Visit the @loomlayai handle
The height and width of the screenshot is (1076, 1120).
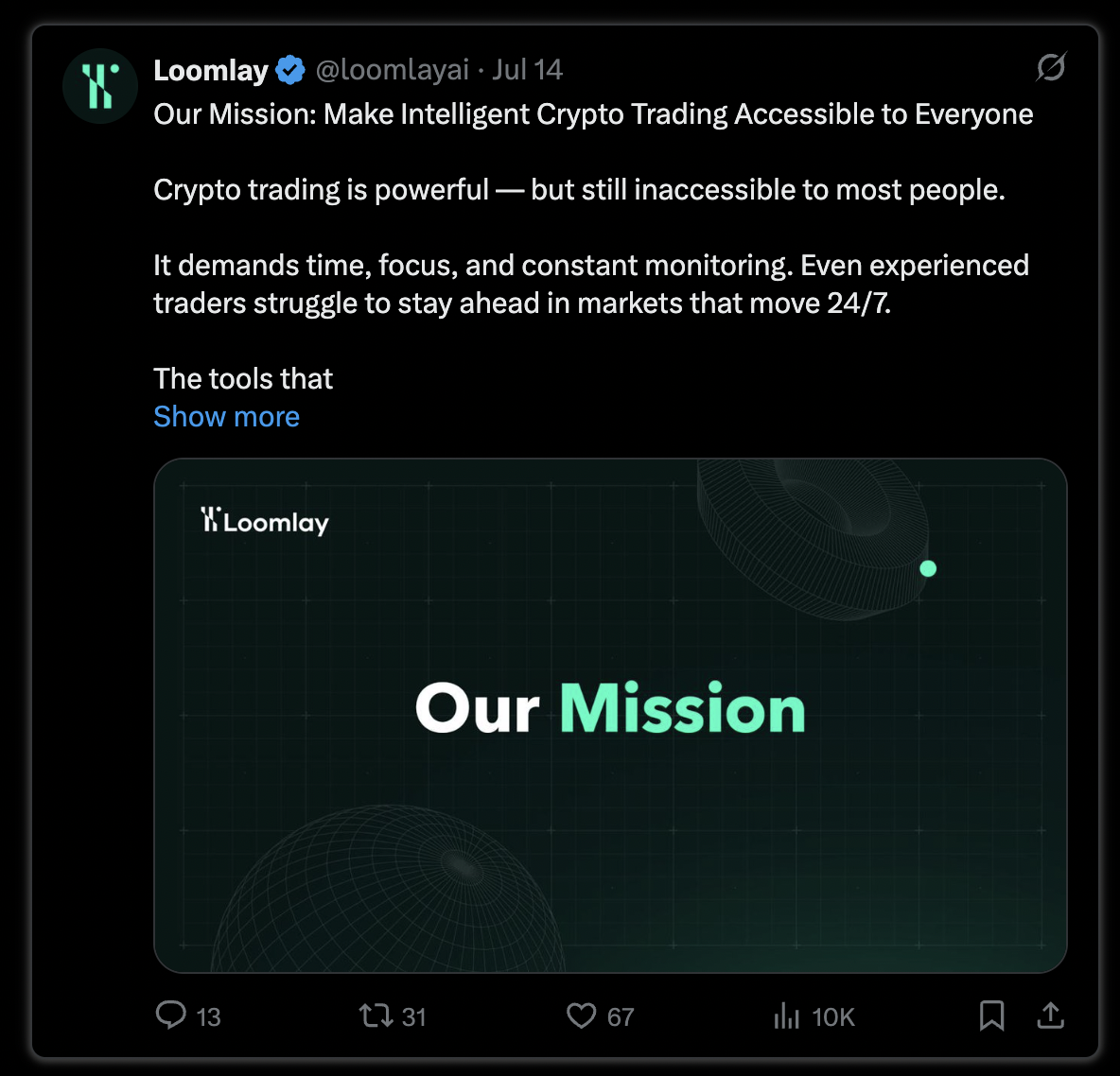pos(393,70)
